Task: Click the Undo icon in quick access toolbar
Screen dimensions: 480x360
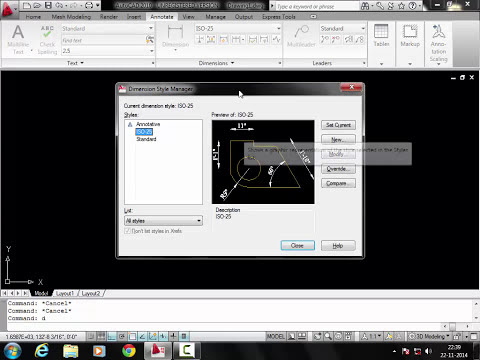Action: (x=59, y=5)
